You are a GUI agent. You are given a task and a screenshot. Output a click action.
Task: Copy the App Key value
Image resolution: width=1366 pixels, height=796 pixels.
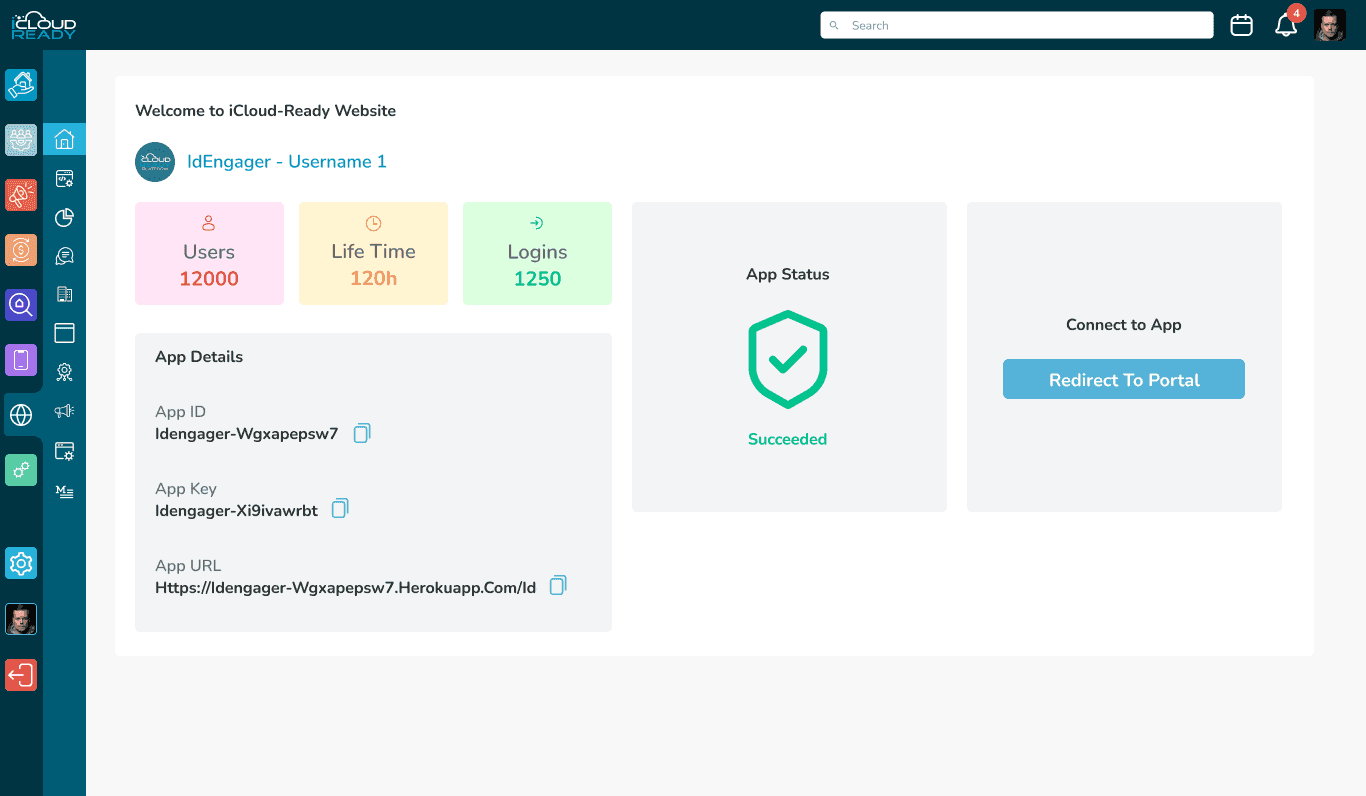339,508
